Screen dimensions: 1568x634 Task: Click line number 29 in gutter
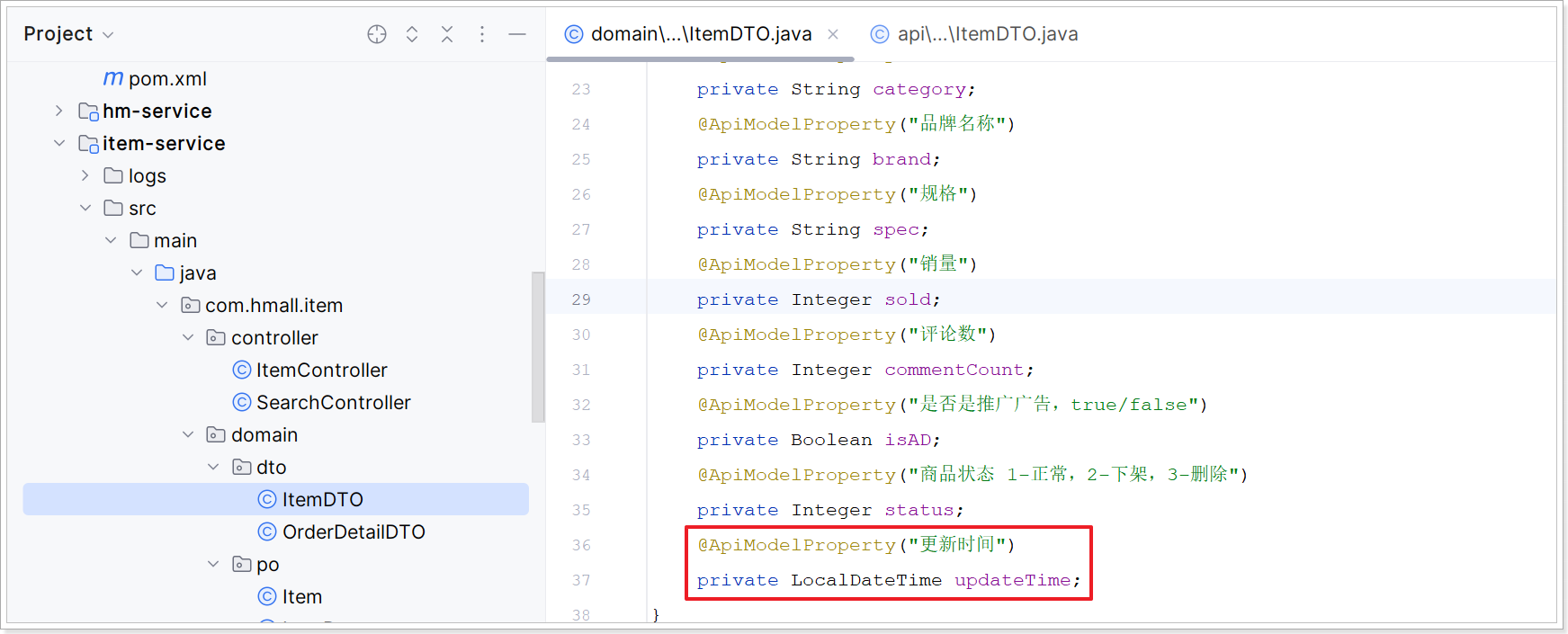click(x=581, y=299)
